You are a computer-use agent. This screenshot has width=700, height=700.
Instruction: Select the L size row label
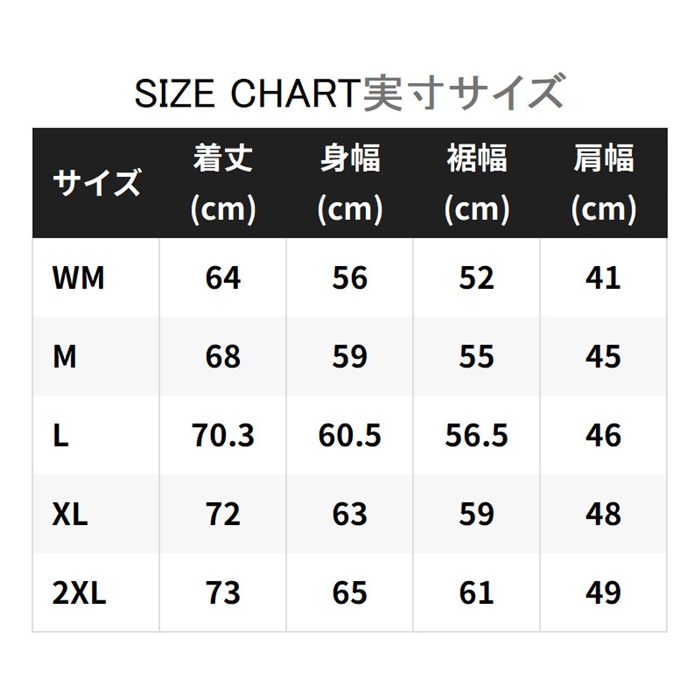coord(60,435)
